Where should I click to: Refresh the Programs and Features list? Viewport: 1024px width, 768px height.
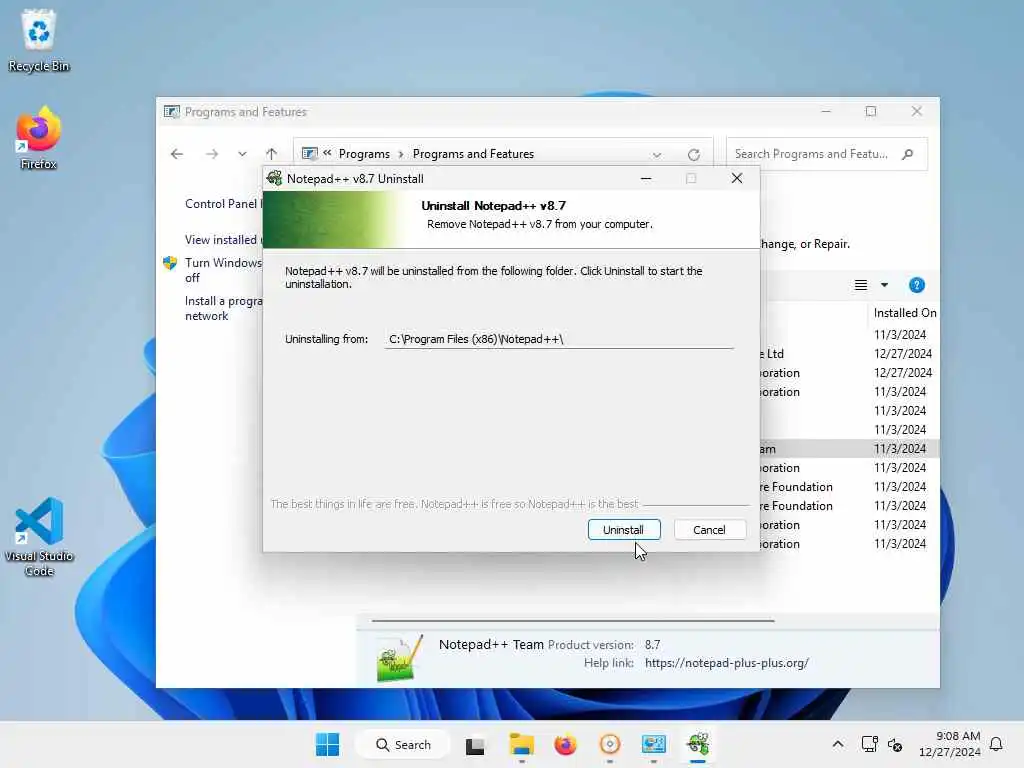694,155
